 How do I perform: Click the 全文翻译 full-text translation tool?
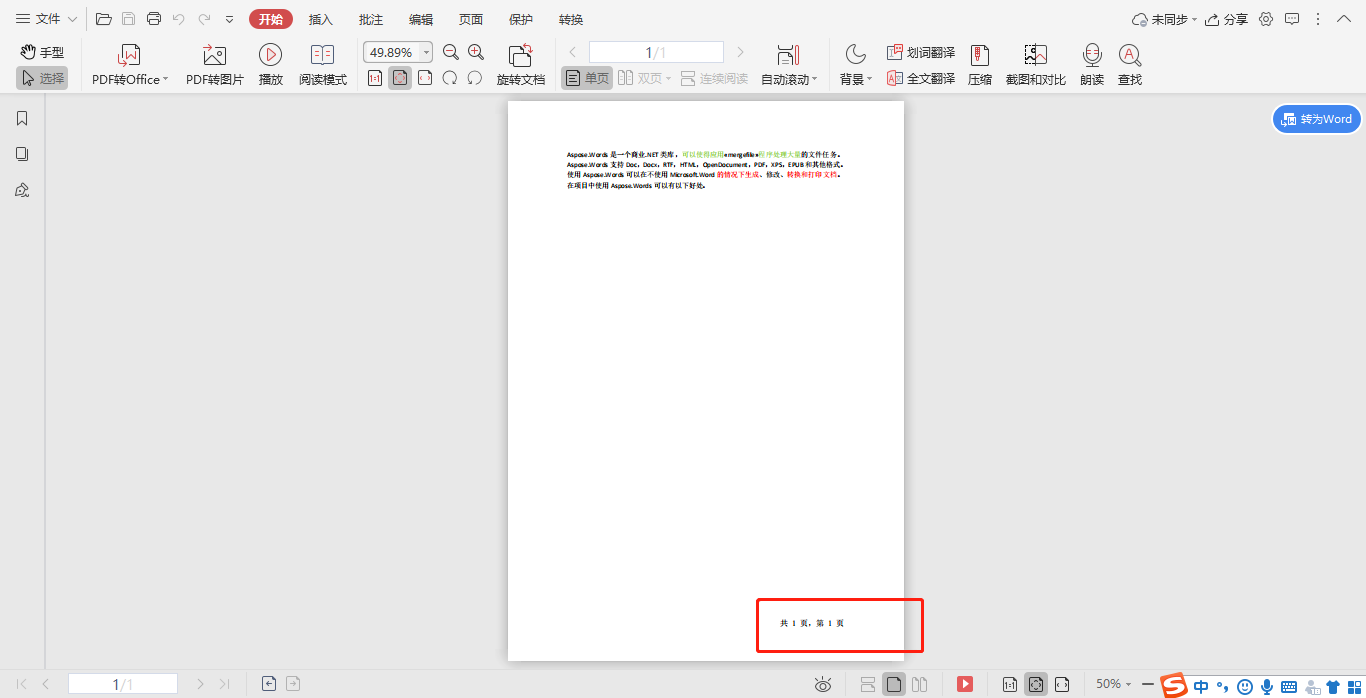(921, 78)
